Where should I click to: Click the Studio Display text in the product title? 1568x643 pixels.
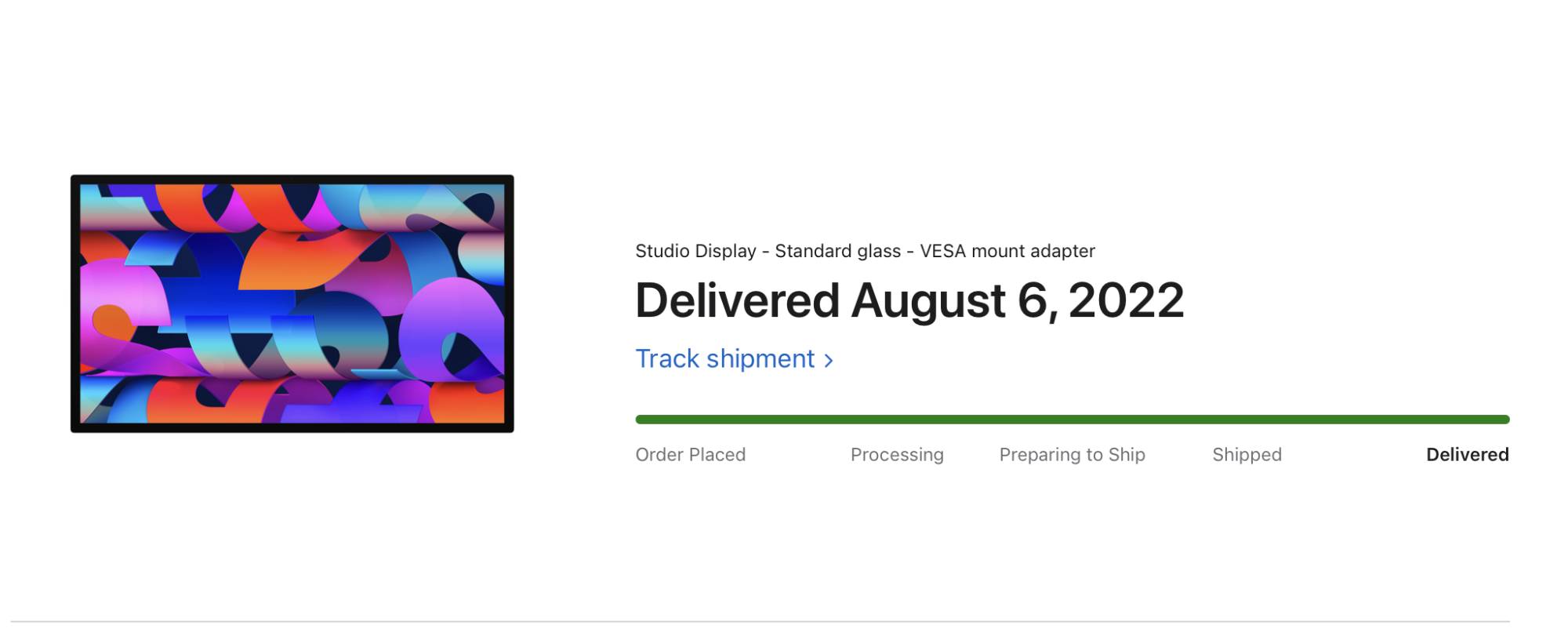[695, 251]
